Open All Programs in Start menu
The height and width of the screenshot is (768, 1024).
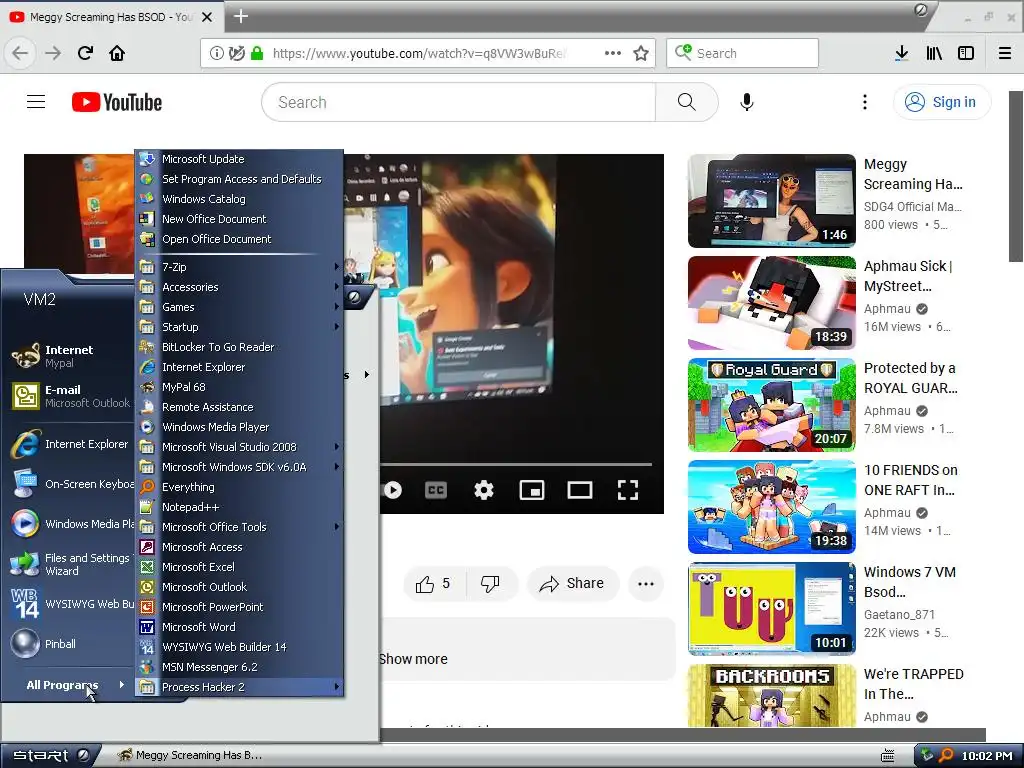[x=74, y=685]
